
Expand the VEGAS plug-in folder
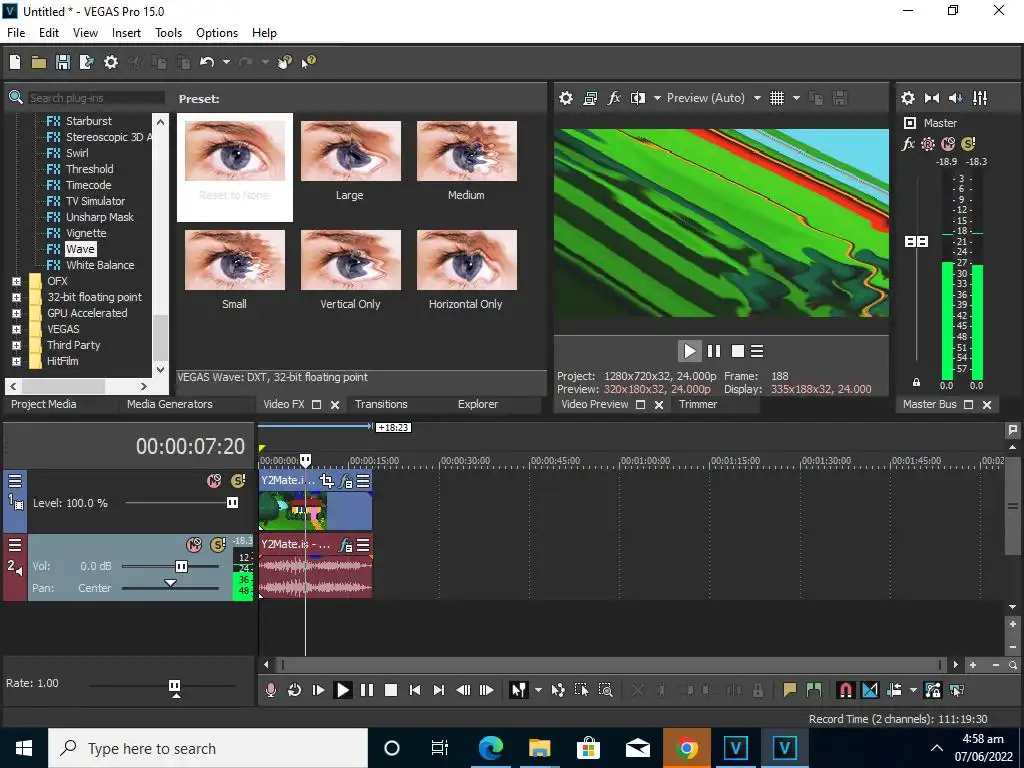coord(16,329)
